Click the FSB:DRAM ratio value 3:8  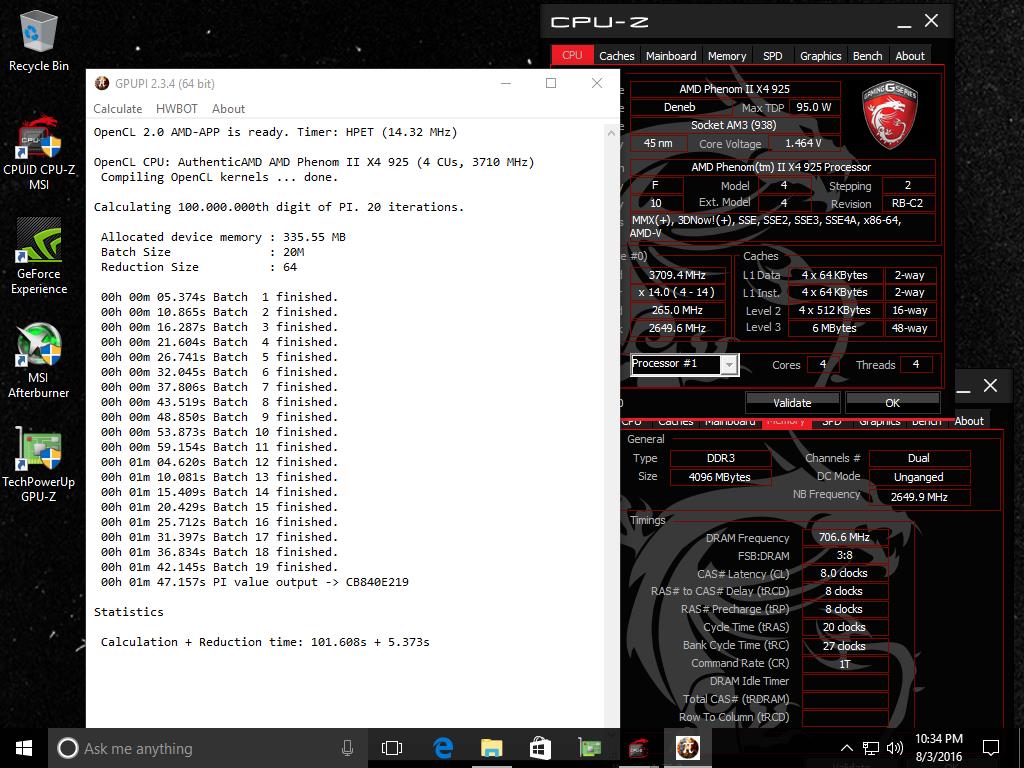pos(844,555)
